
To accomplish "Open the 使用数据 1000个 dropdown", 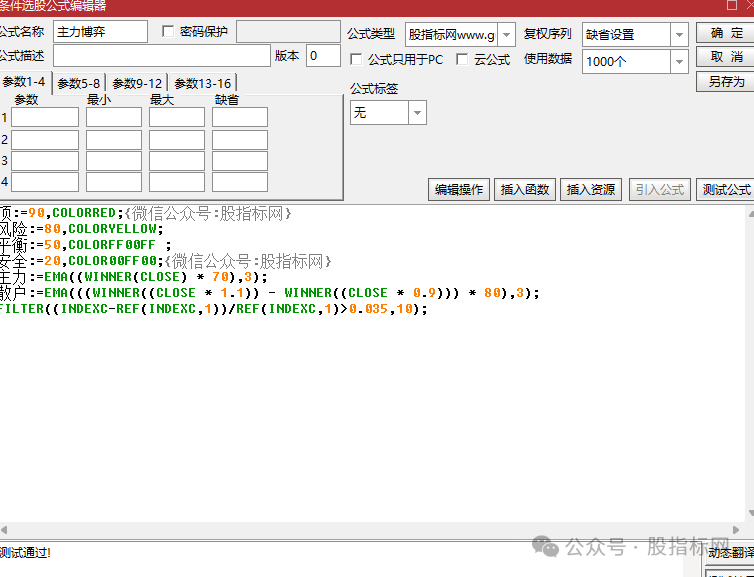I will [x=679, y=62].
